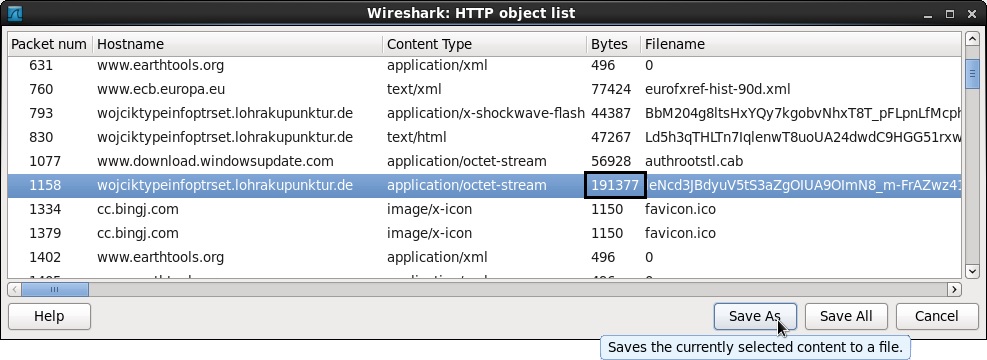Click filename starting with Ld5h3q
987x360 pixels.
pos(803,137)
